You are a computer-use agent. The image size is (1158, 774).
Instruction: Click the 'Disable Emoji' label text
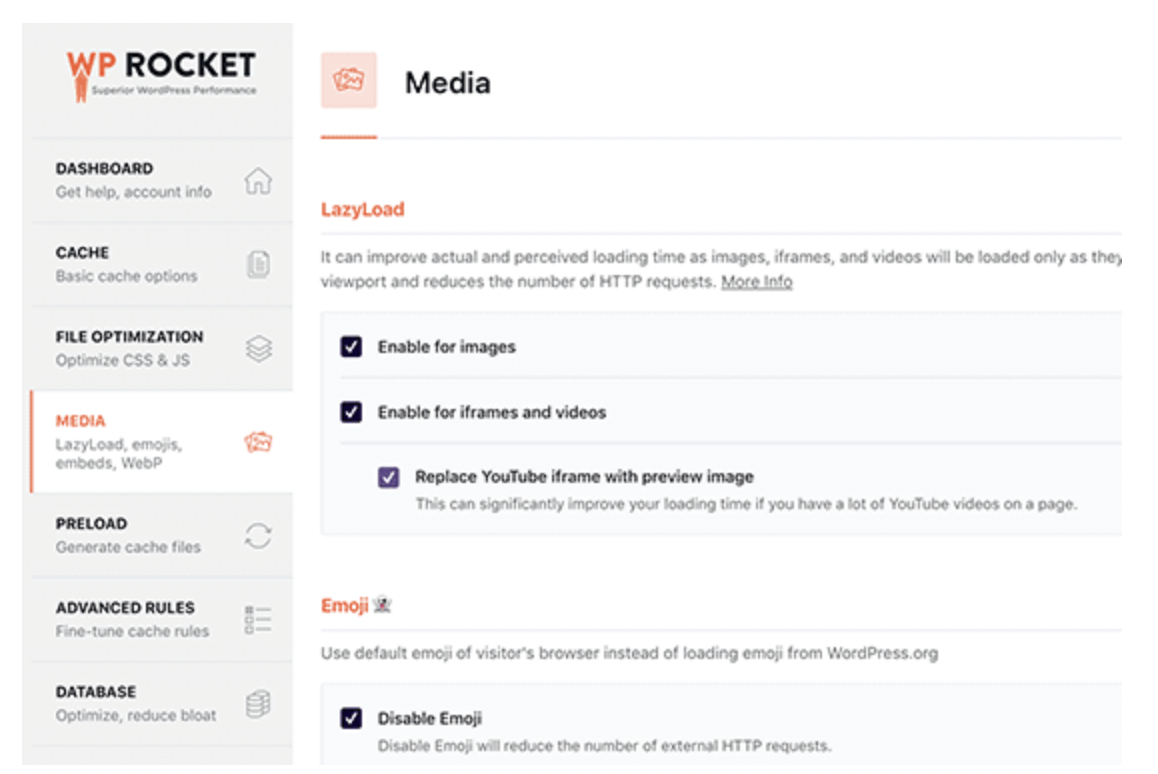pyautogui.click(x=430, y=718)
